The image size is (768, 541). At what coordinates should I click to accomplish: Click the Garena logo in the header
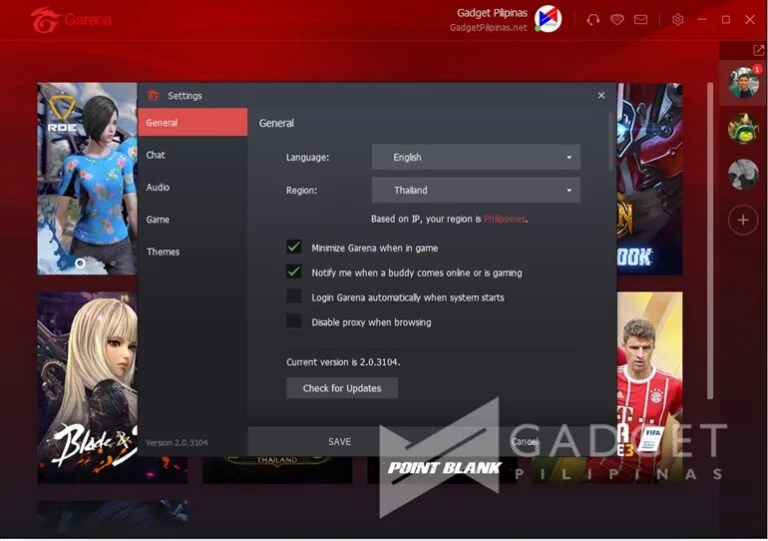point(71,20)
